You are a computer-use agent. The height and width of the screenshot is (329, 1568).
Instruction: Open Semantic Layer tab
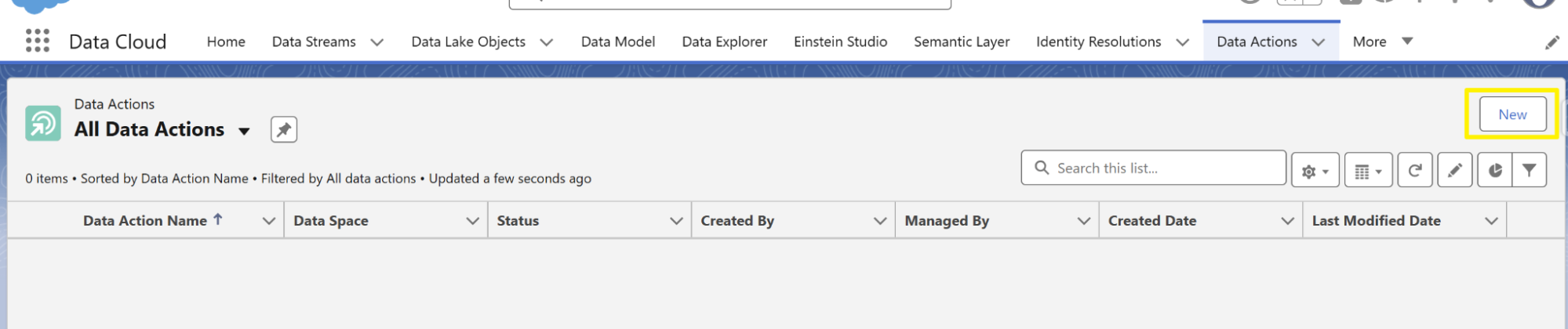[962, 42]
